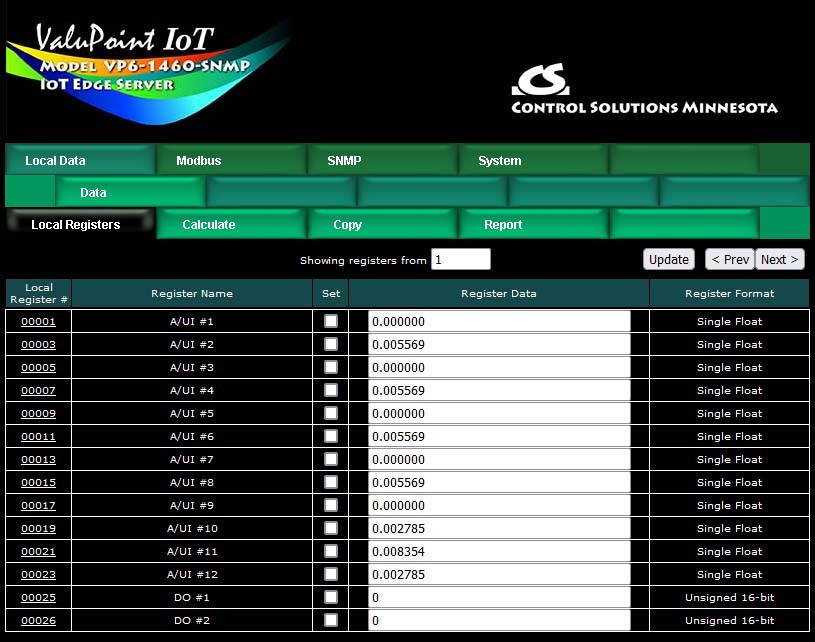The image size is (815, 642).
Task: Click the Control Solutions Minnesota logo
Action: (643, 91)
